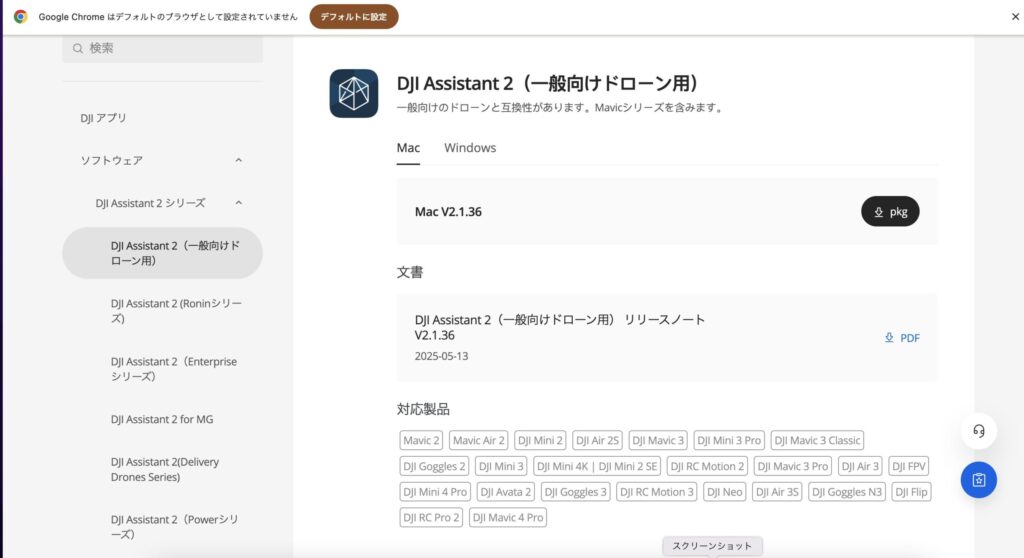Collapse the DJI Assistant 2 シリーズ chevron

tap(238, 203)
